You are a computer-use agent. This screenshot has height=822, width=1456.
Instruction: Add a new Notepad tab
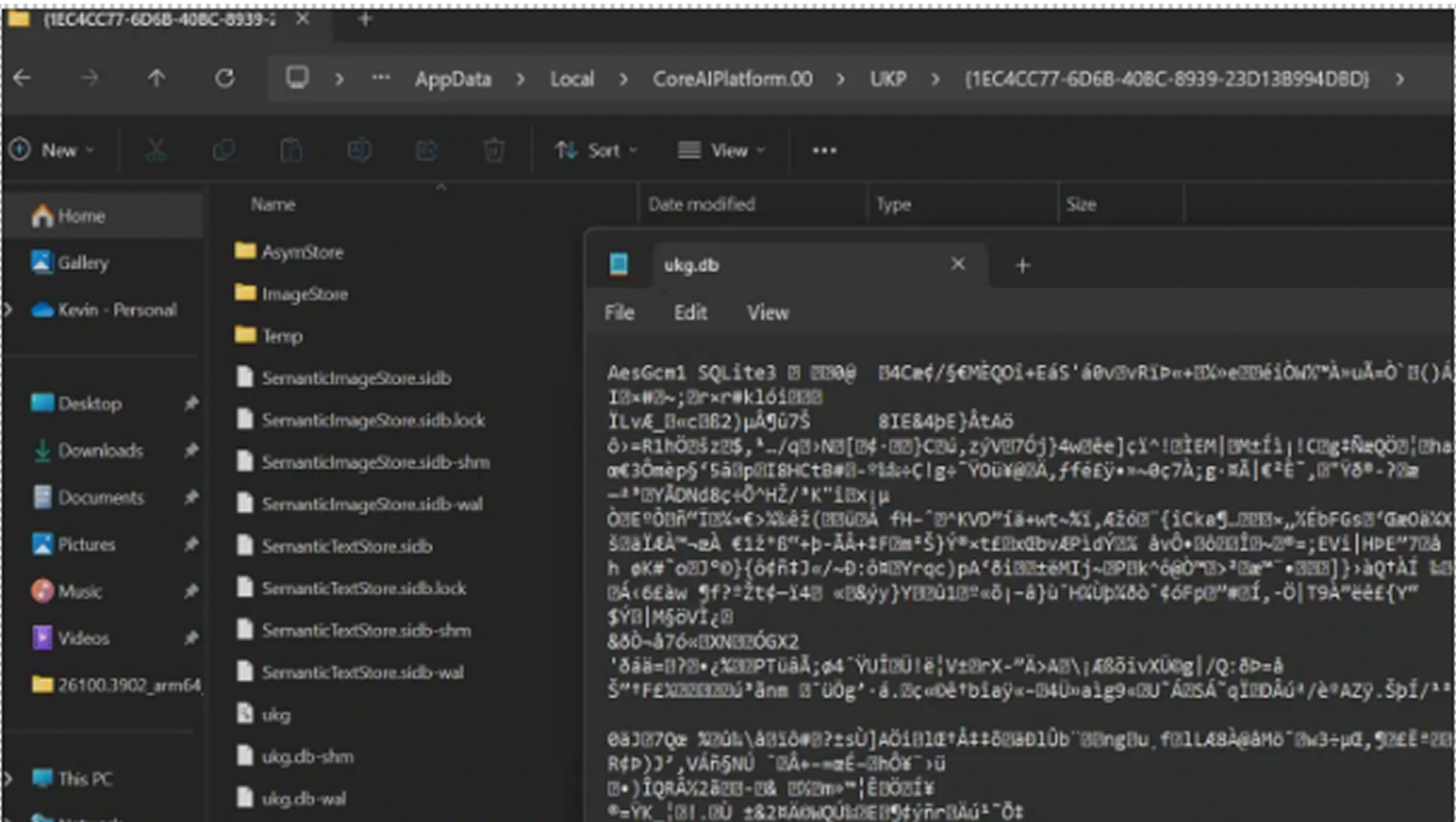click(x=1023, y=266)
